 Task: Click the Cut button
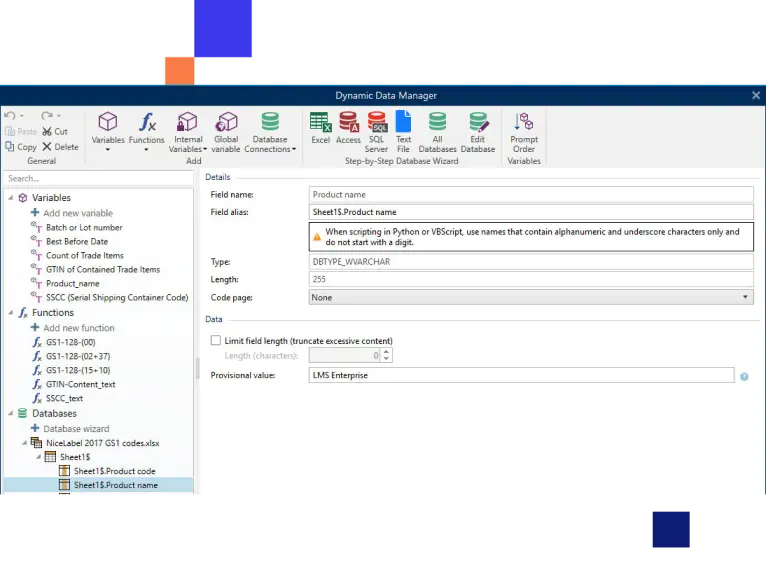(x=55, y=131)
